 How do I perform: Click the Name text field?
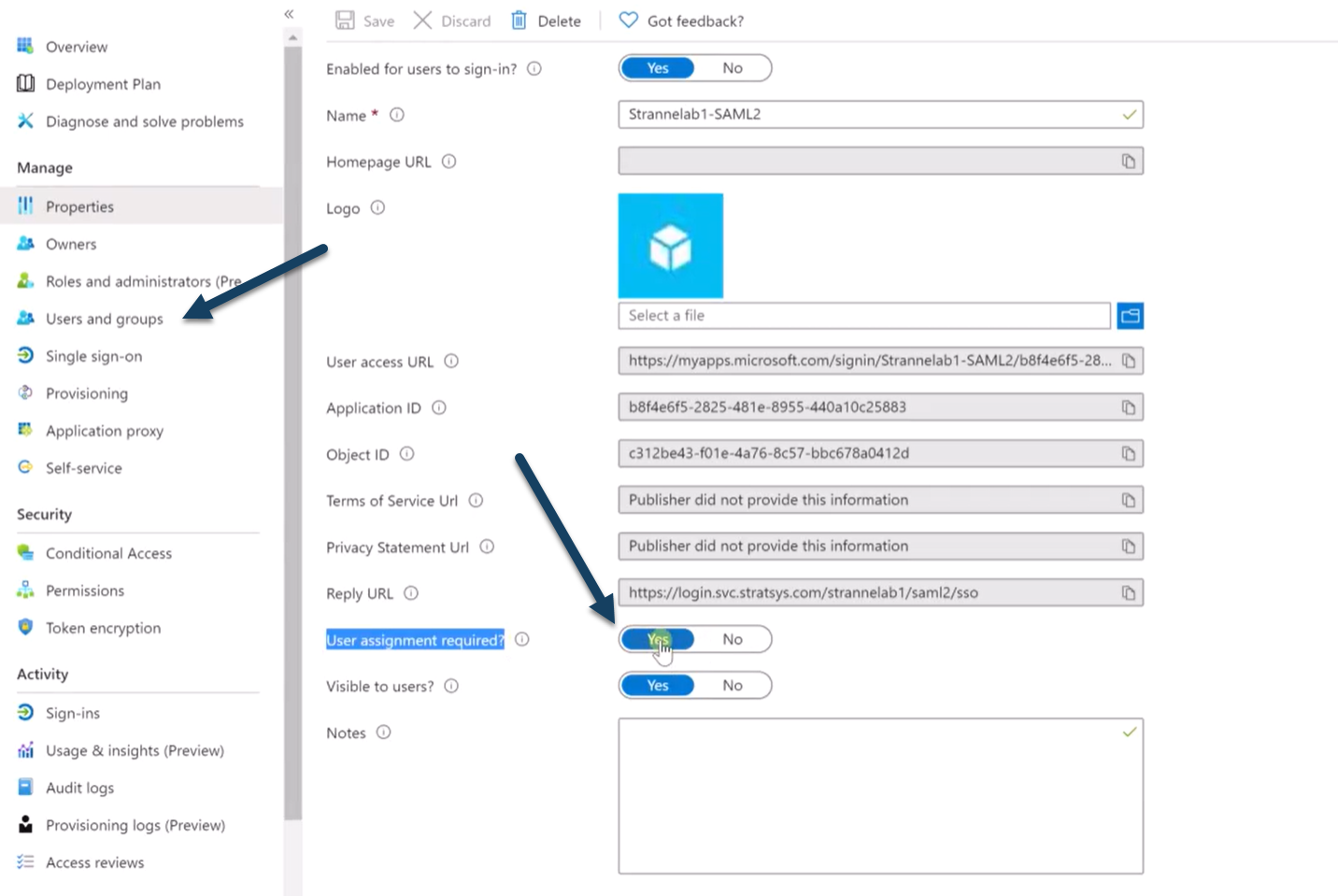click(x=880, y=115)
